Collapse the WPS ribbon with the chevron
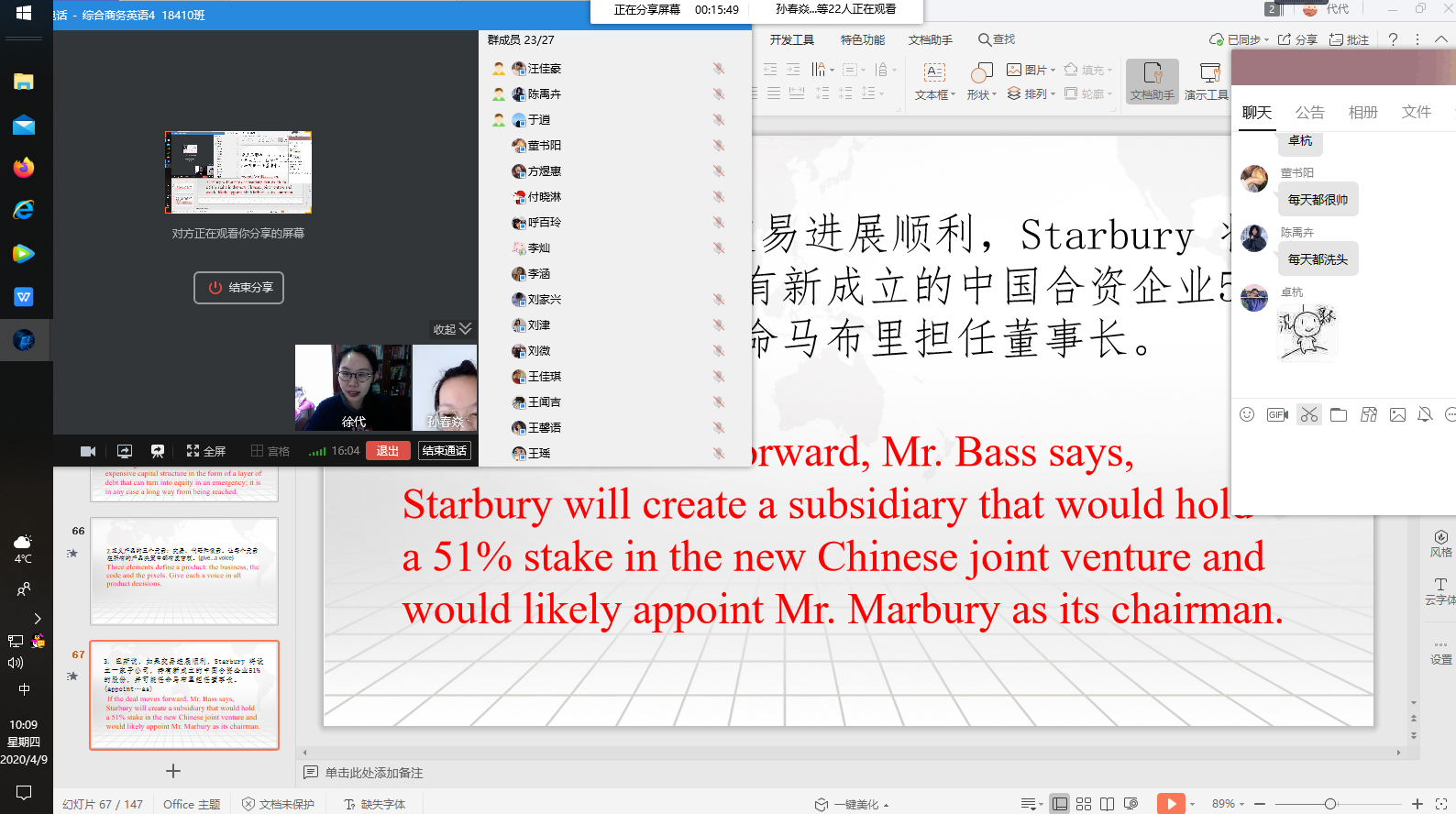1456x814 pixels. click(1441, 39)
